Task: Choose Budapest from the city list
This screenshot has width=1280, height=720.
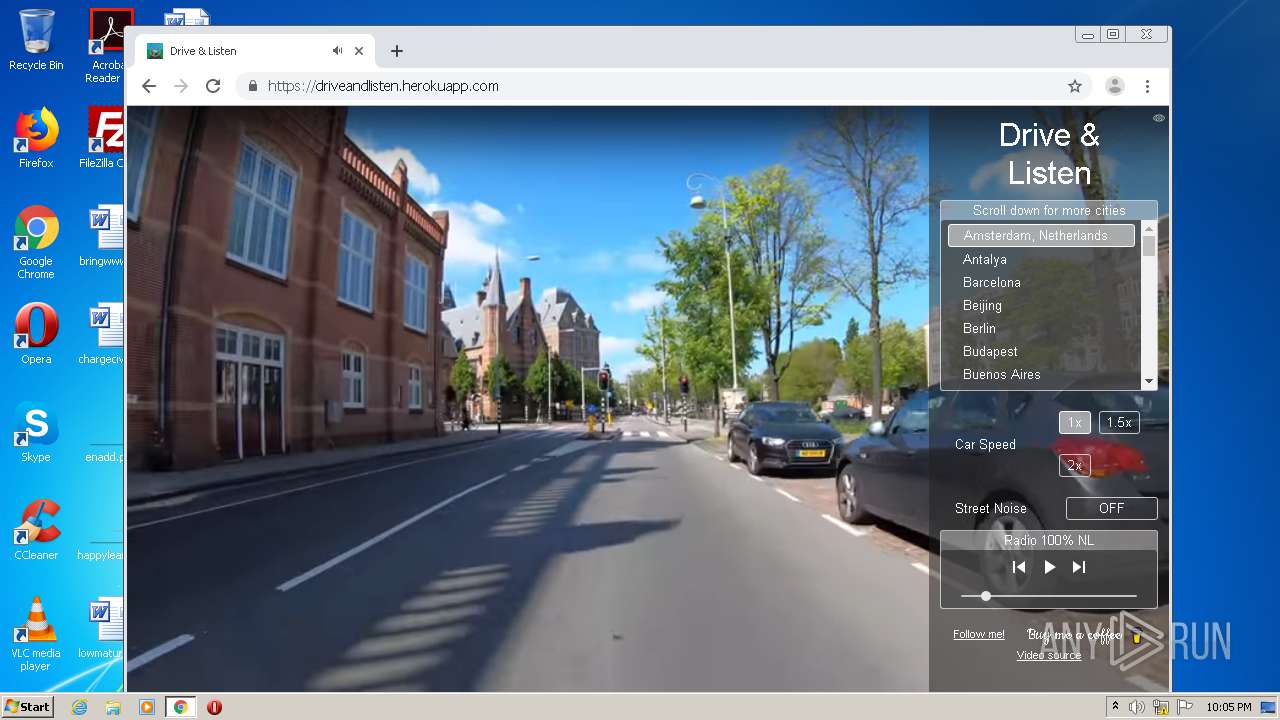Action: [x=990, y=351]
